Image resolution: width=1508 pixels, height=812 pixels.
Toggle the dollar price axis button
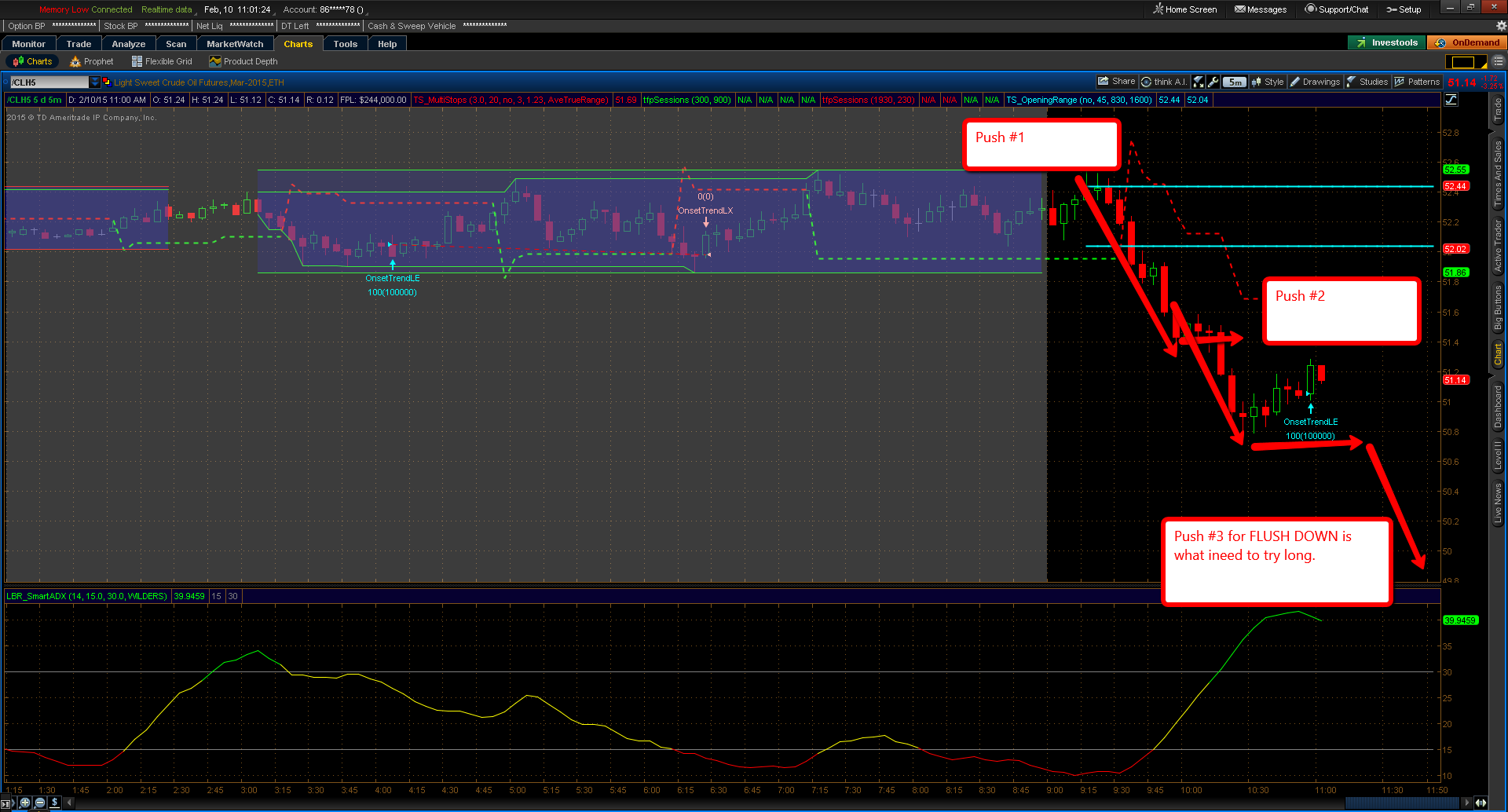[54, 803]
